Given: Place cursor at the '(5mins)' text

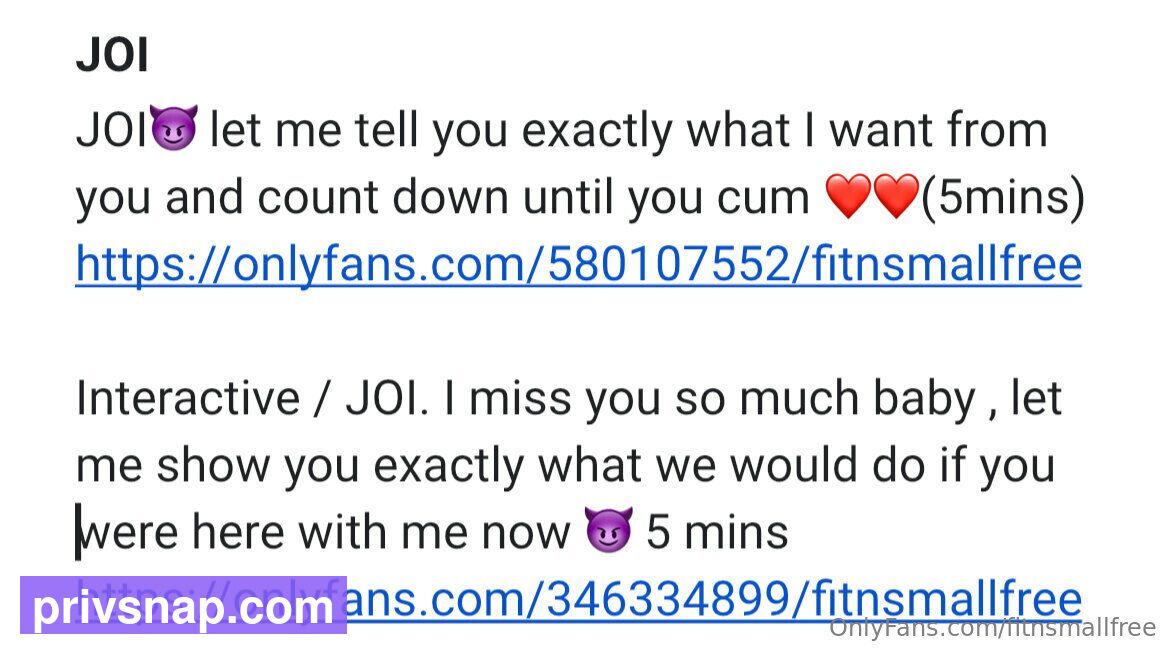Looking at the screenshot, I should 1003,198.
